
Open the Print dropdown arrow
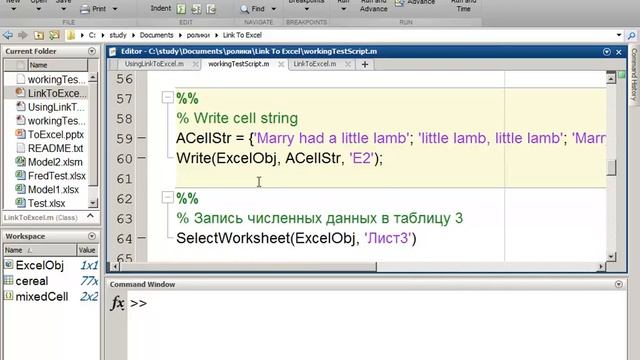[115, 9]
